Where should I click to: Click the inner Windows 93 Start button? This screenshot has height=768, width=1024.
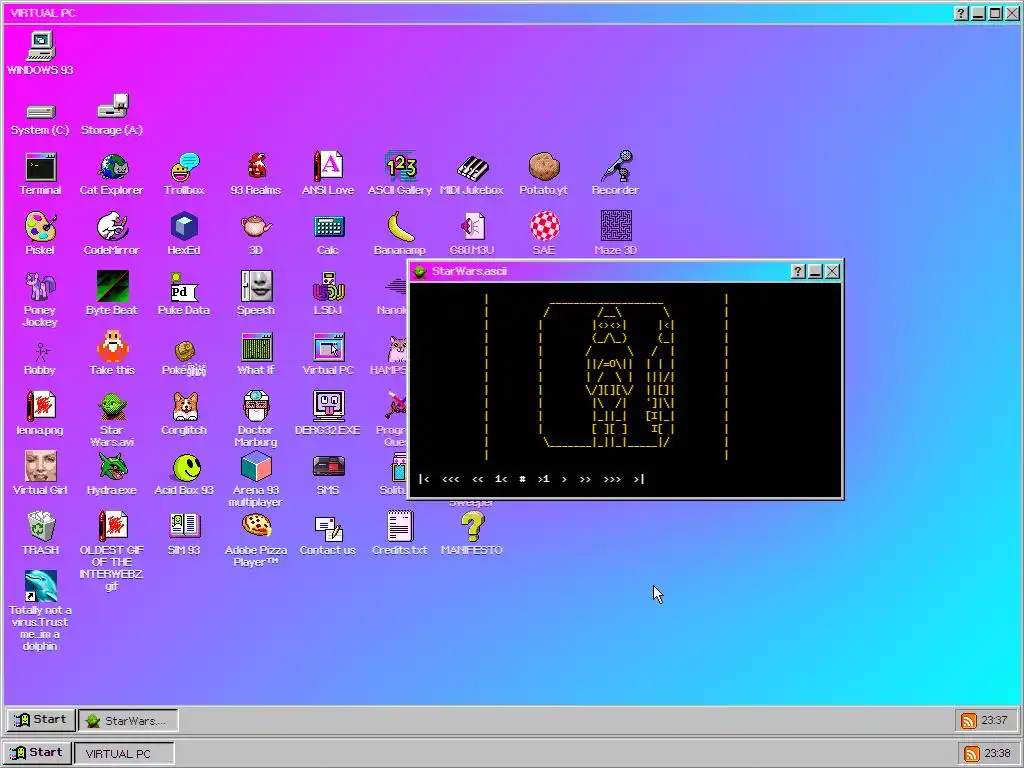tap(40, 720)
